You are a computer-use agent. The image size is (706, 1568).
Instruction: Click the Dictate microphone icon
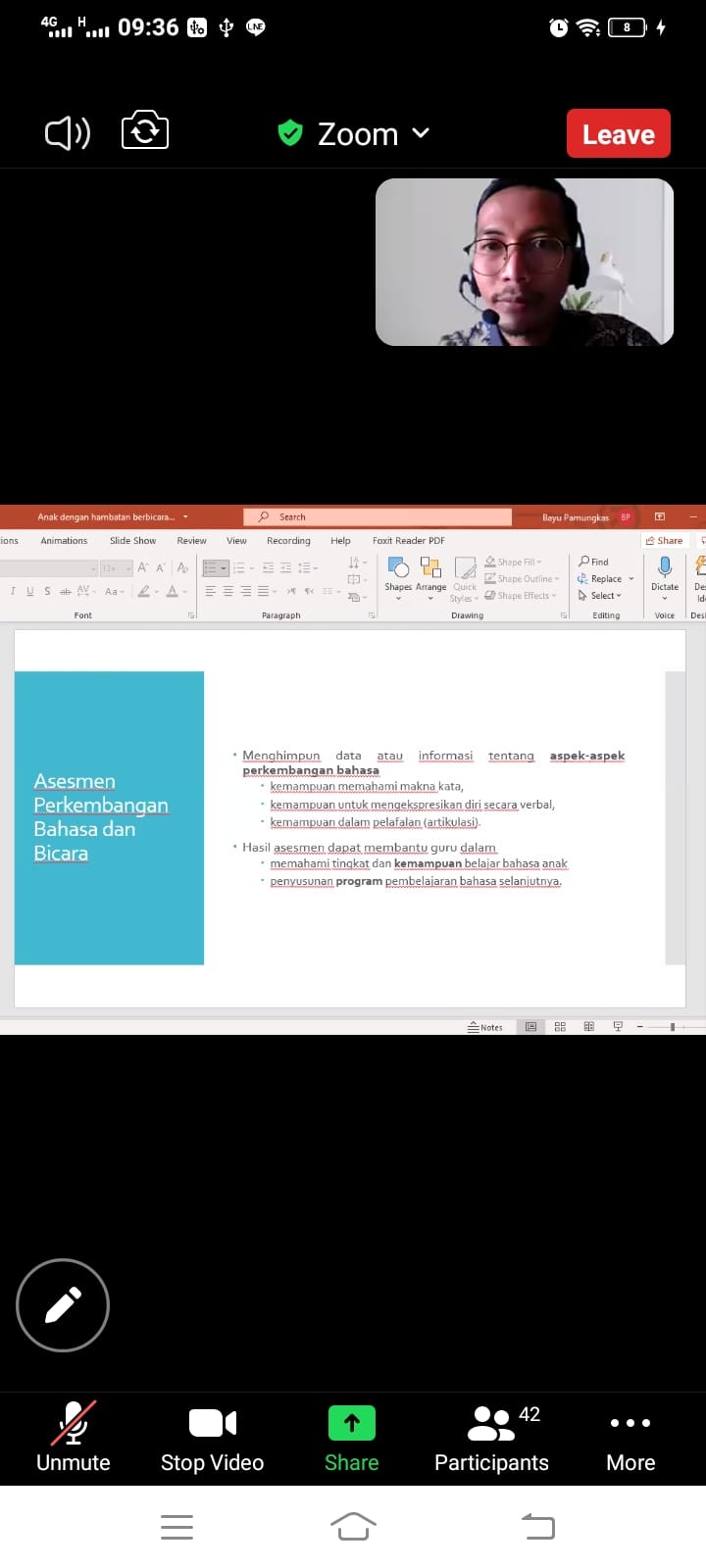665,567
